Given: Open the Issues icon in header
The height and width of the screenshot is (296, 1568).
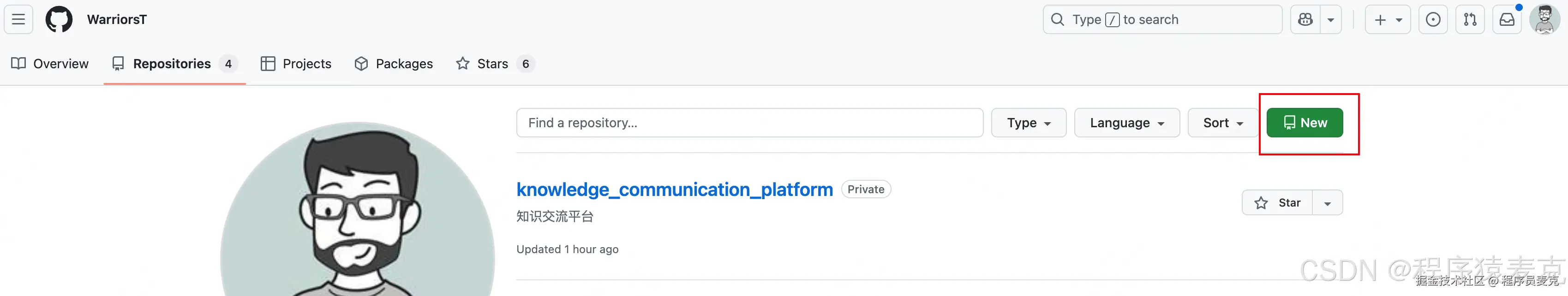Looking at the screenshot, I should click(x=1433, y=19).
